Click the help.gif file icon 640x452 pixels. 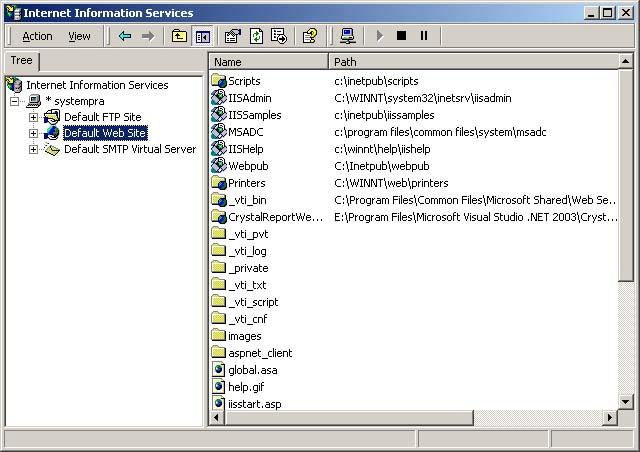pos(219,387)
